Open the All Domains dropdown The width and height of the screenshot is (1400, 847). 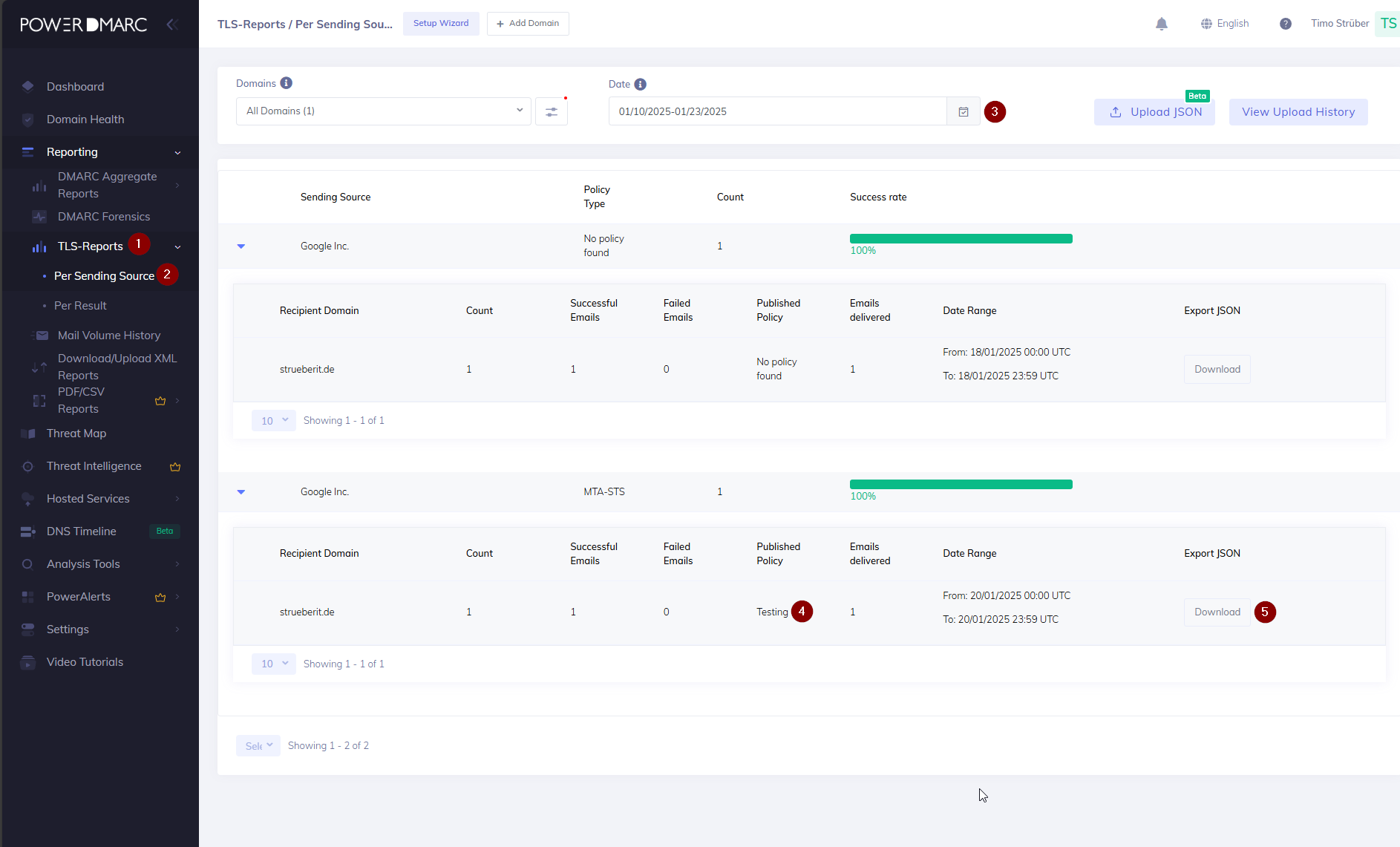(383, 111)
